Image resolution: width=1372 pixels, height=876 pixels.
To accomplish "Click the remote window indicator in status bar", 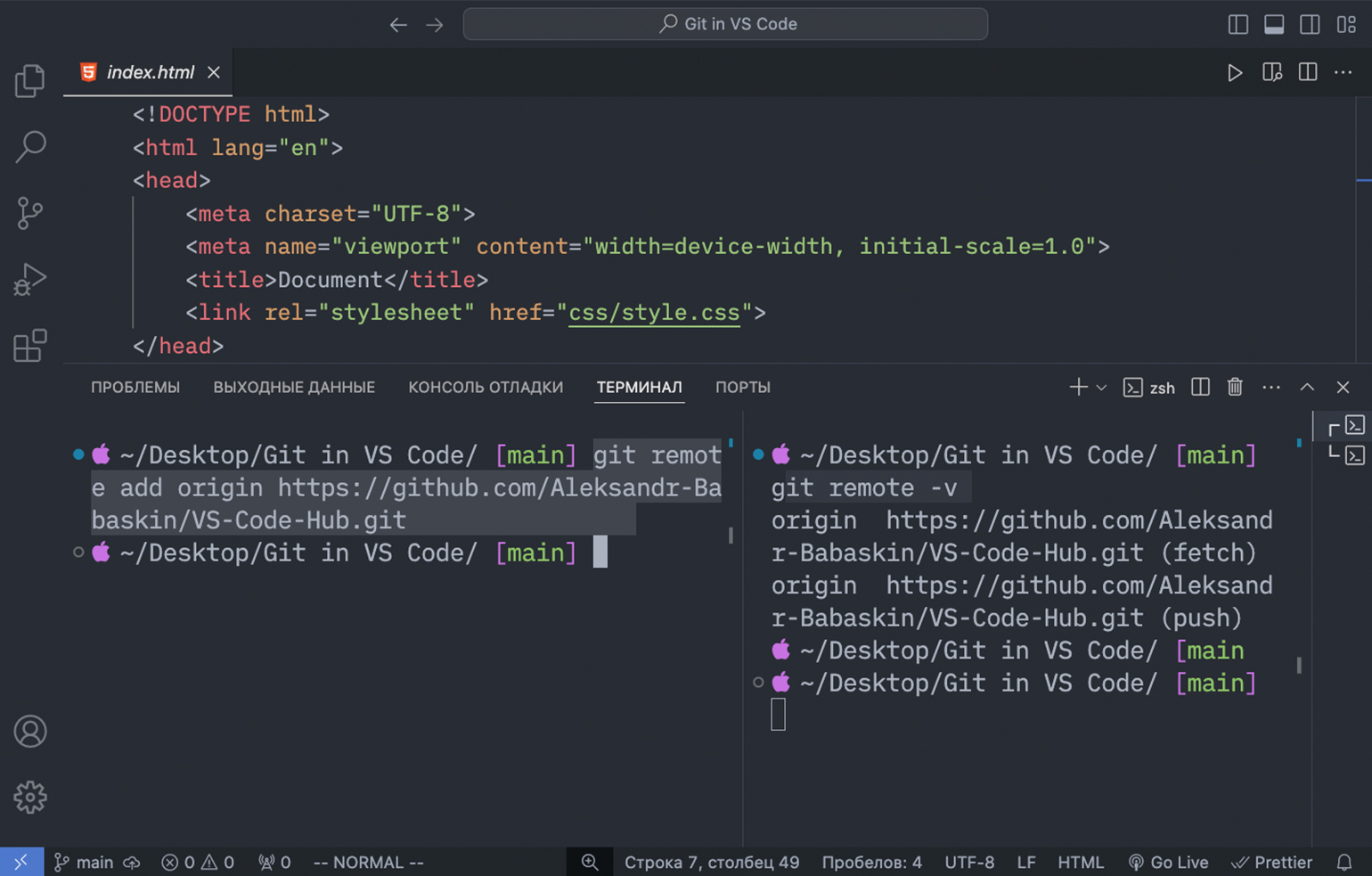I will 21,862.
